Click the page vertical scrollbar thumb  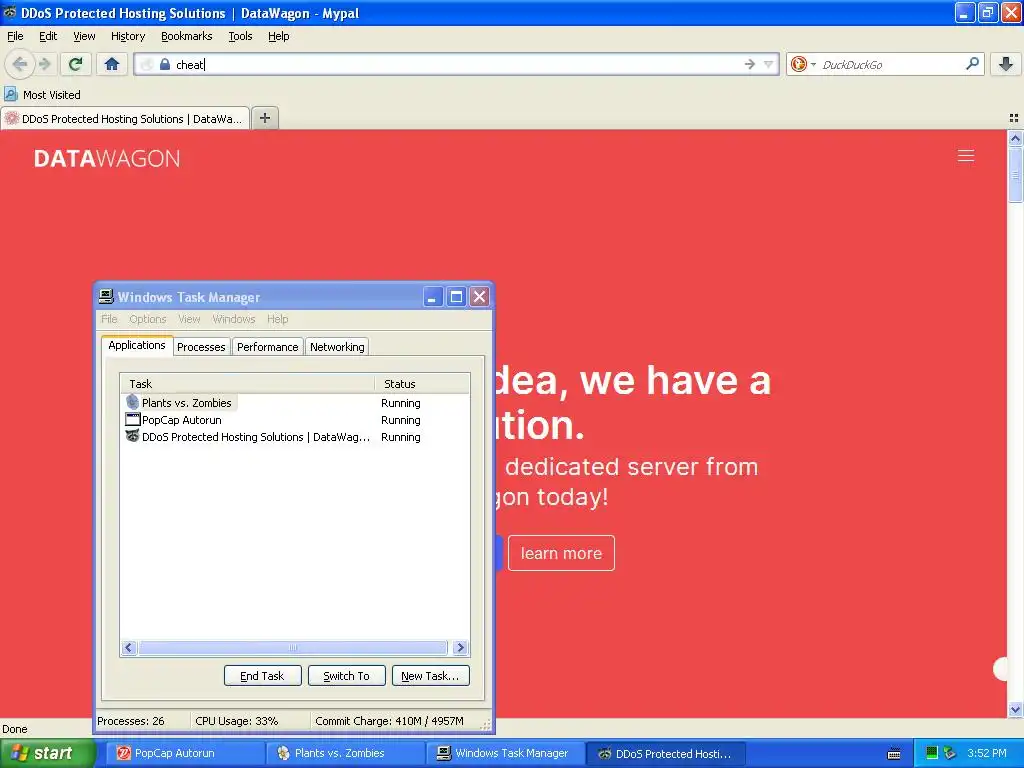[1015, 175]
